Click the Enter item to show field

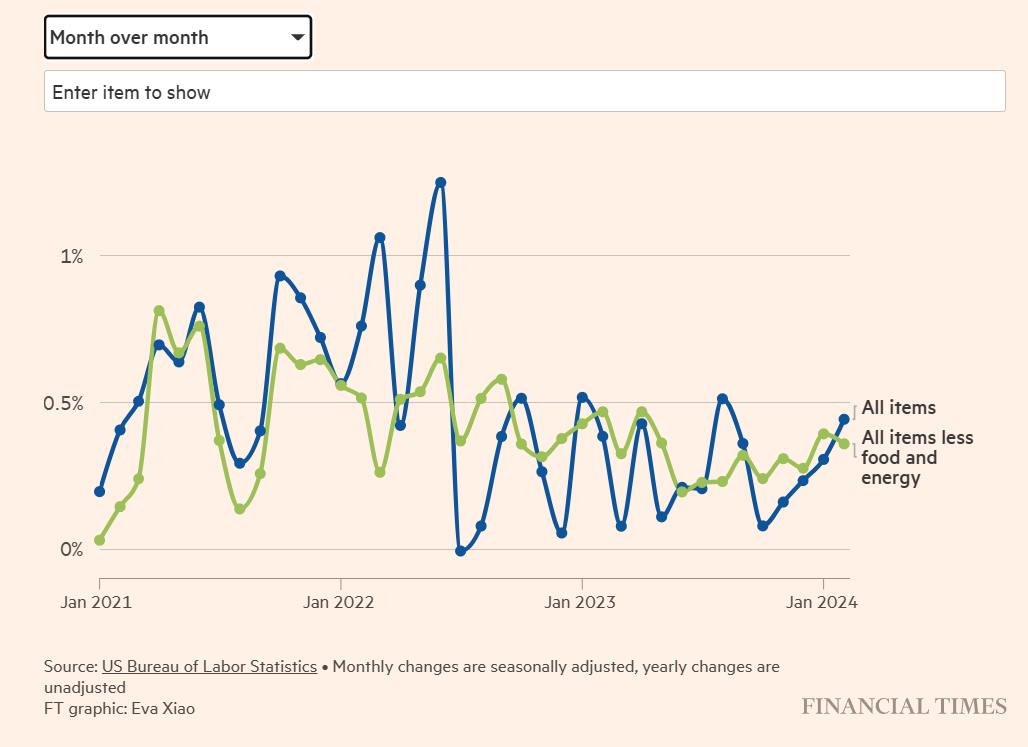524,91
